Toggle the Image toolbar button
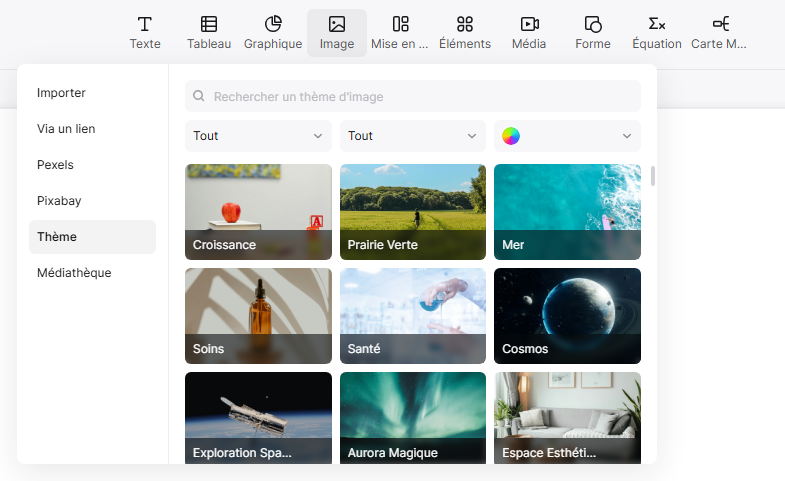785x481 pixels. (x=337, y=33)
